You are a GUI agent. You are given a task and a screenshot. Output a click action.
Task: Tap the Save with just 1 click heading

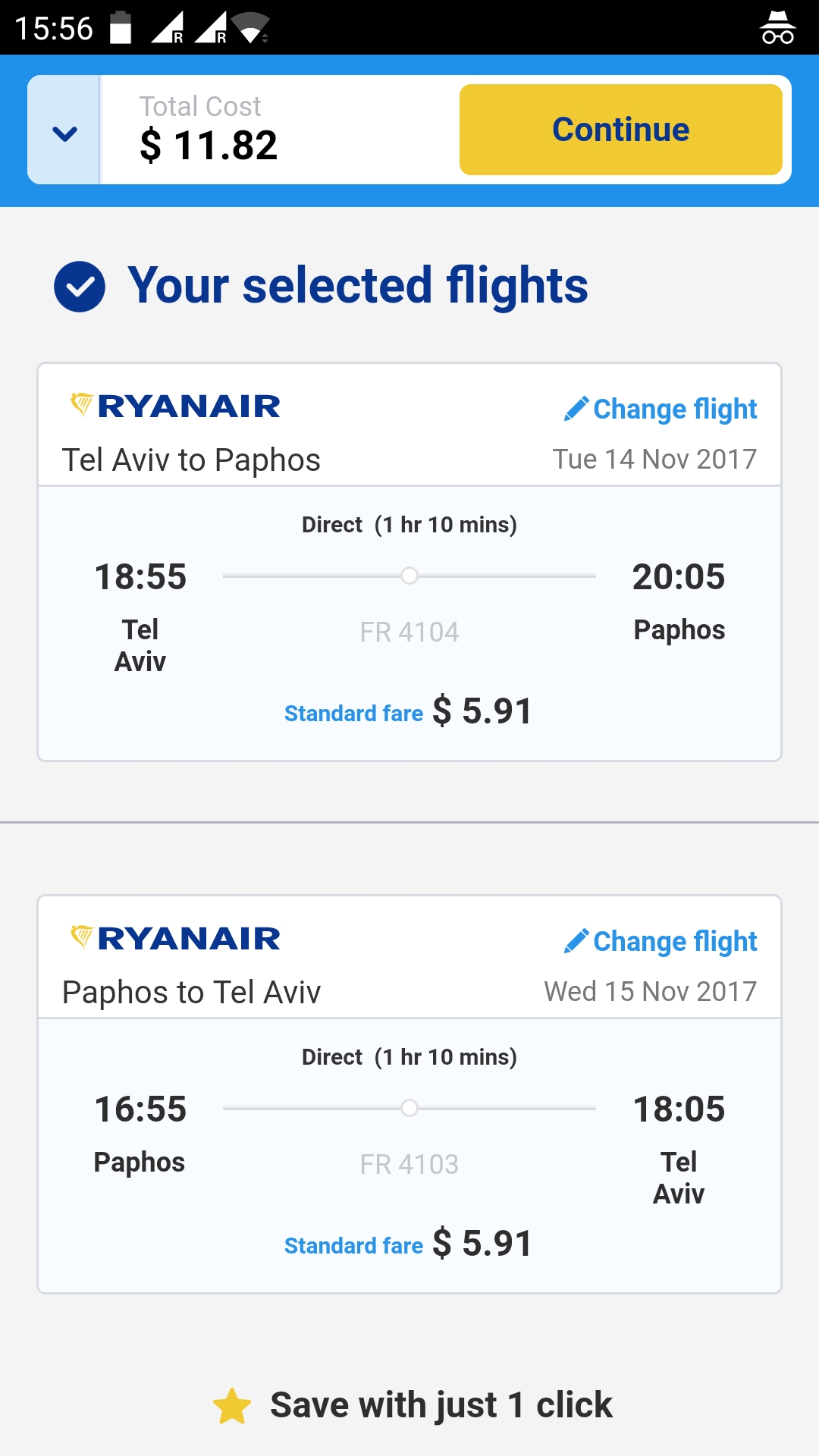(x=441, y=1404)
